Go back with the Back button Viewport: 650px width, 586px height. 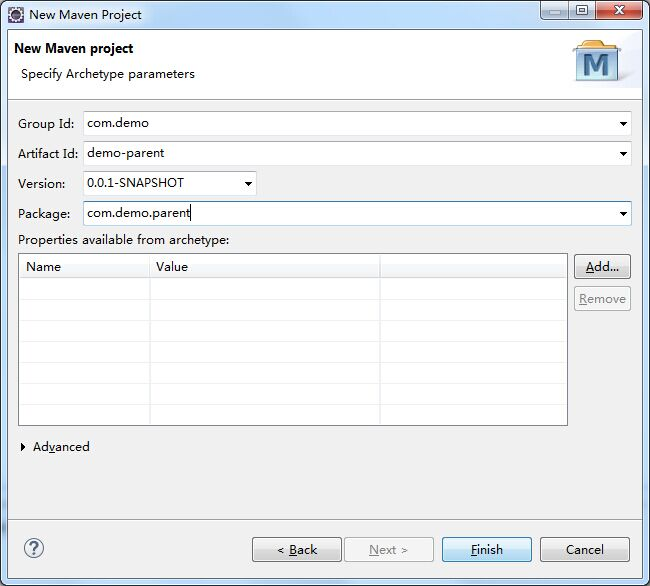pos(297,550)
